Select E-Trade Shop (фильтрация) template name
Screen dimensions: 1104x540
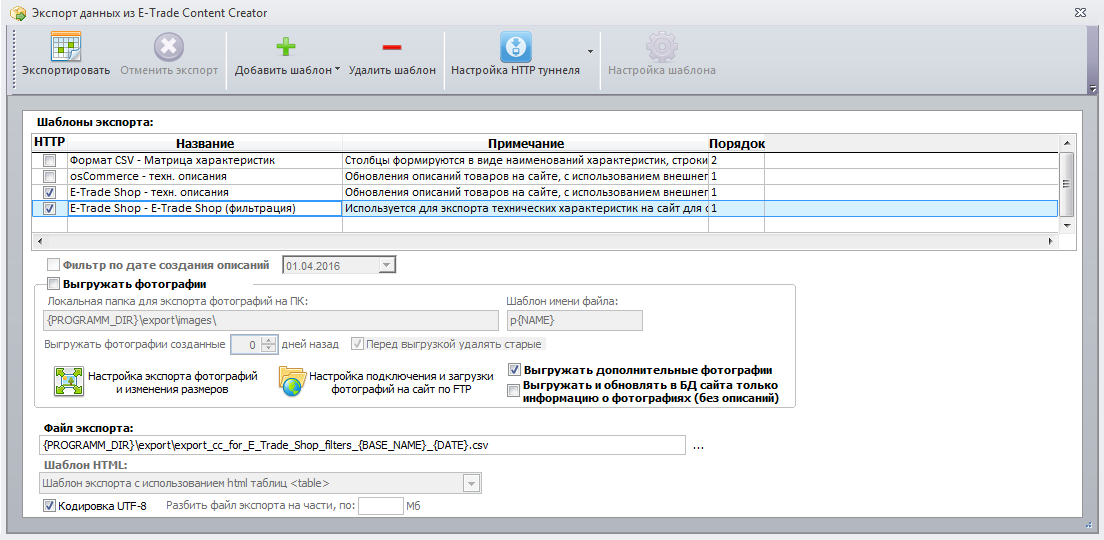click(205, 208)
